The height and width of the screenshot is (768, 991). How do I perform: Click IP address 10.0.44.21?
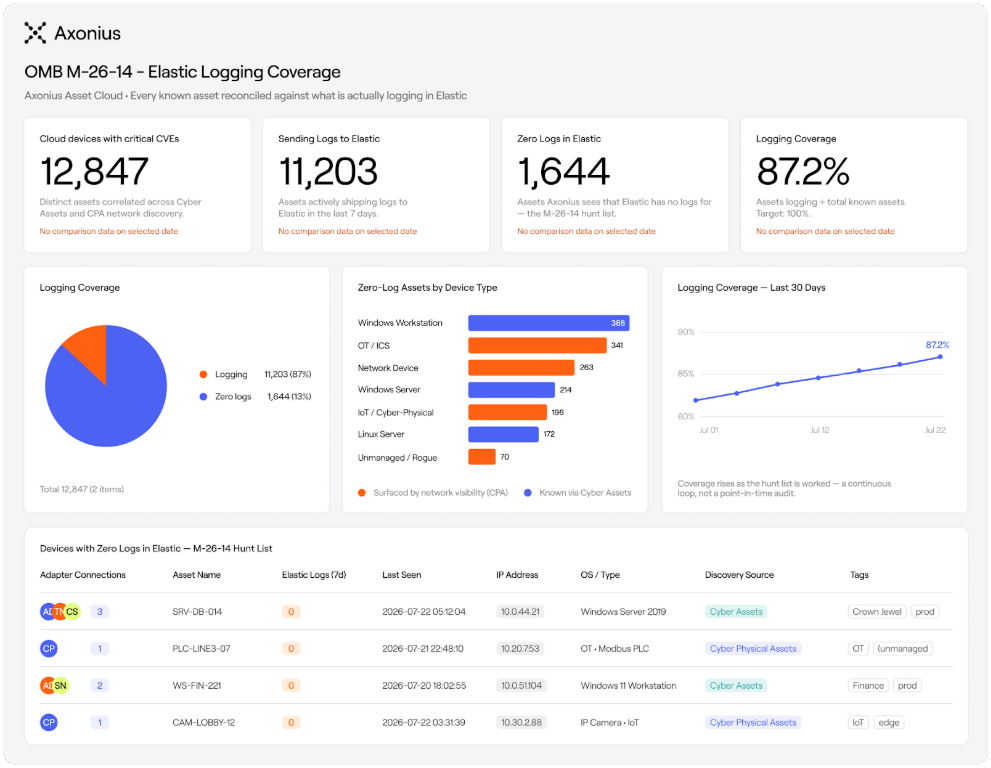[520, 611]
